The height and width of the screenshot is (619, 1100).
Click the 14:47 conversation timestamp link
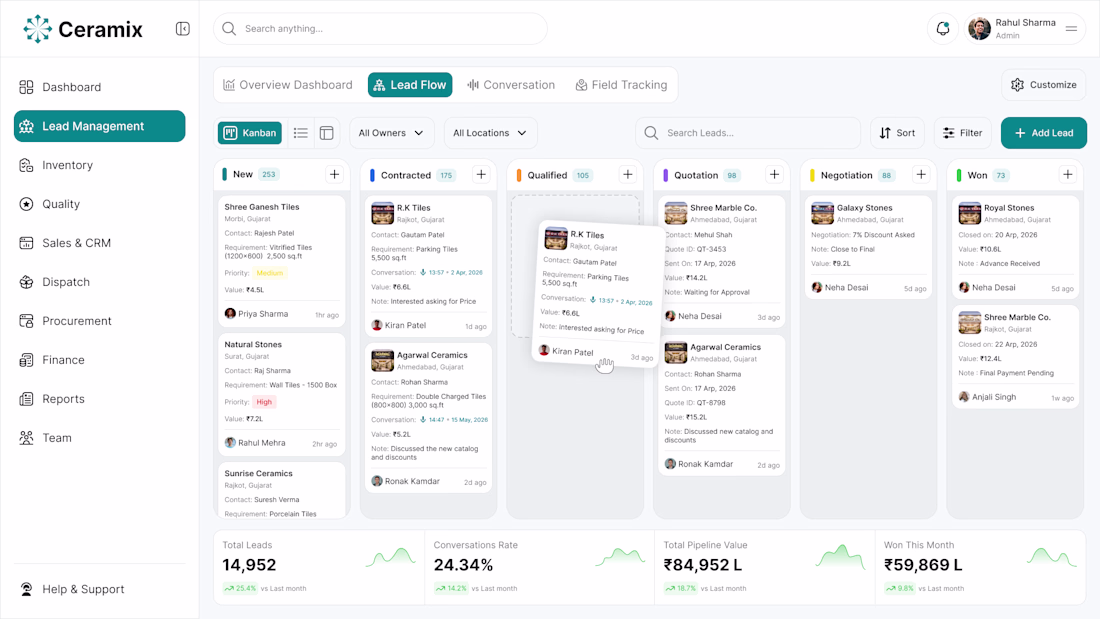[x=454, y=420]
